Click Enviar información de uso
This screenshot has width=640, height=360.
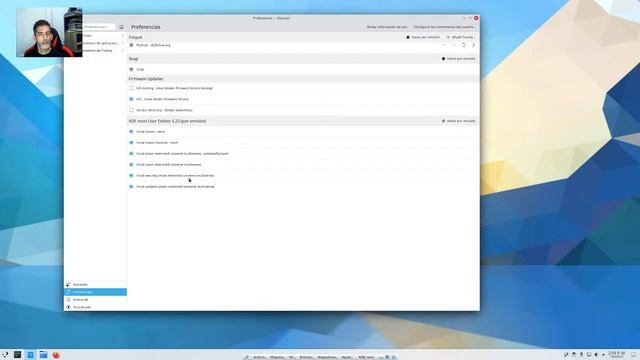[387, 27]
